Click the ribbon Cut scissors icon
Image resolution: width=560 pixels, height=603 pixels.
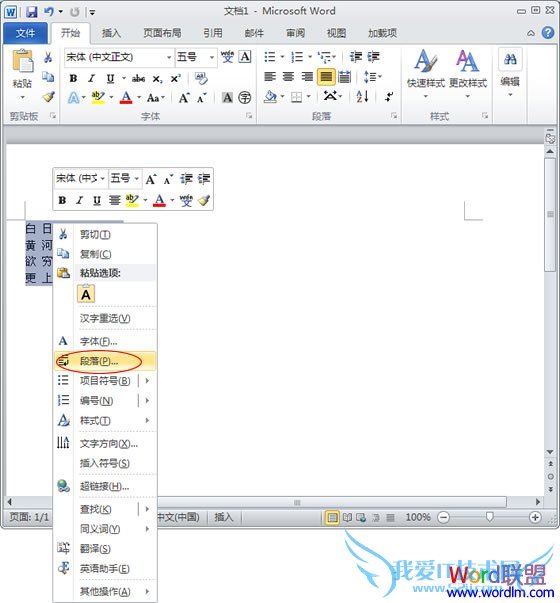[48, 57]
